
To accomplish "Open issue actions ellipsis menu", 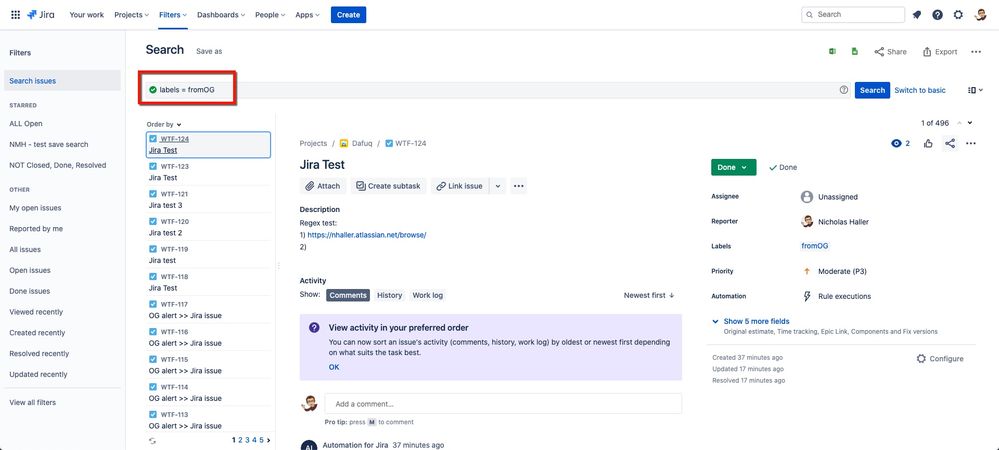I will pyautogui.click(x=970, y=143).
